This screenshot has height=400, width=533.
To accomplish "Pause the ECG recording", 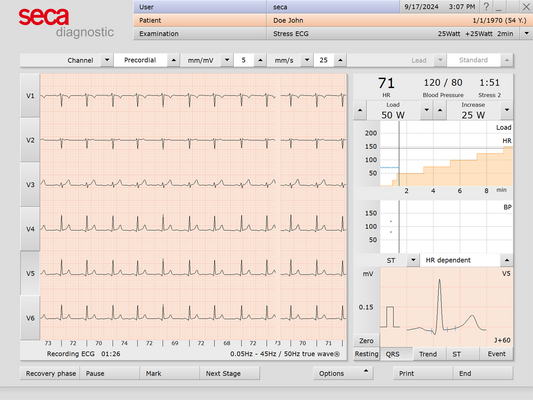I will coord(110,373).
